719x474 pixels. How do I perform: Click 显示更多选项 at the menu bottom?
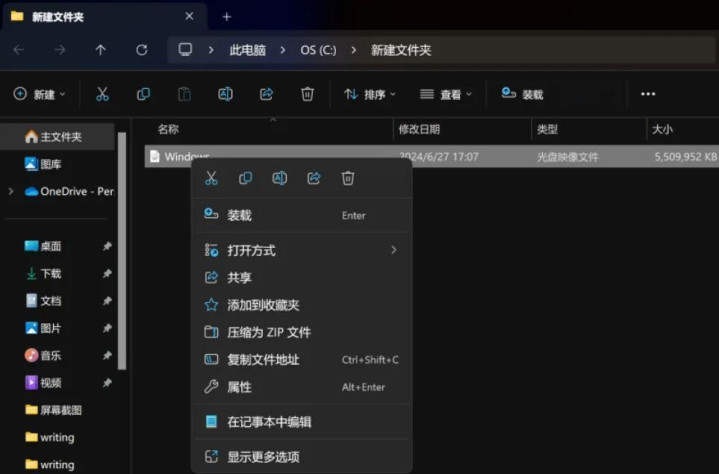(262, 456)
